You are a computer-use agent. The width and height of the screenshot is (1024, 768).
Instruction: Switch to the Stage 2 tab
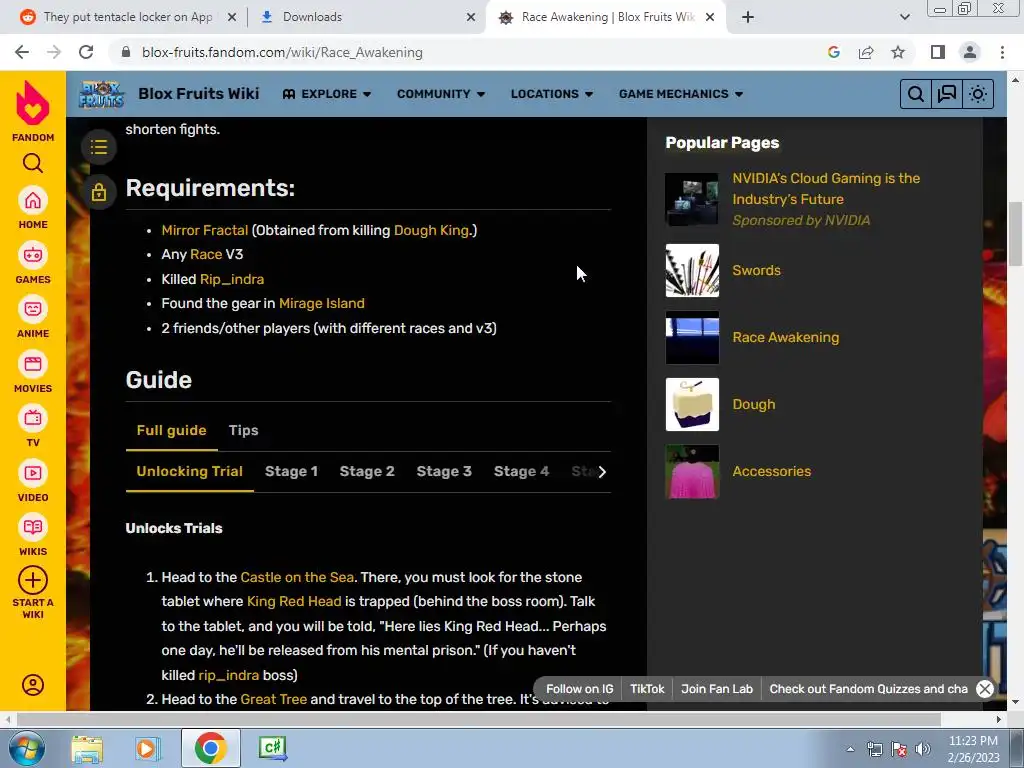click(x=367, y=472)
